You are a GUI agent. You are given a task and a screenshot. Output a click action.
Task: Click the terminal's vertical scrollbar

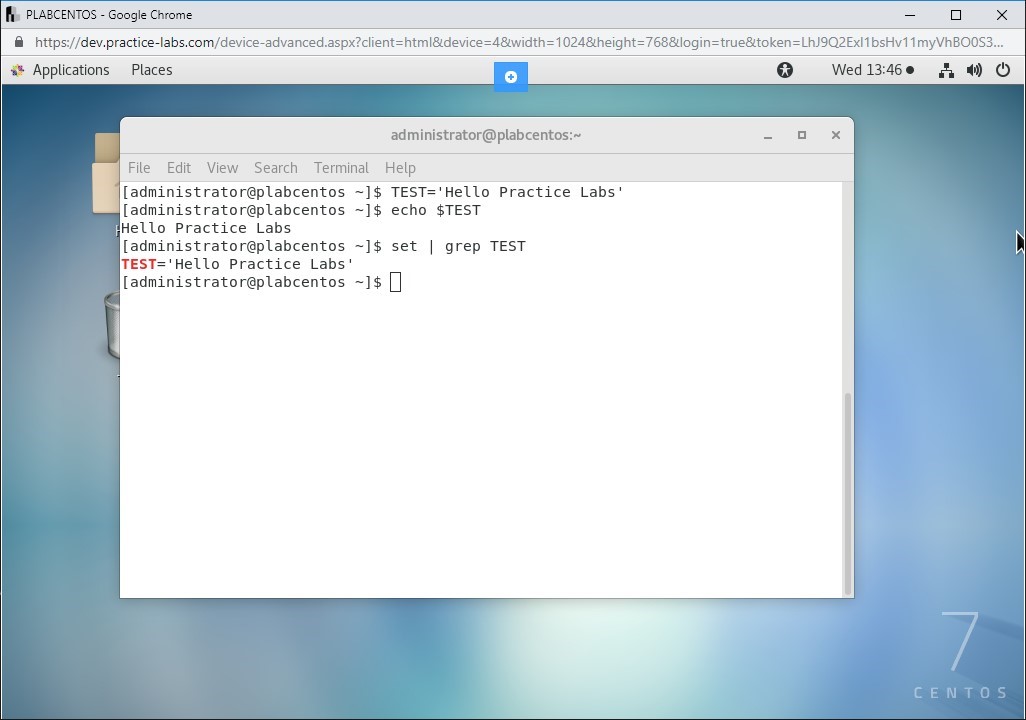848,490
